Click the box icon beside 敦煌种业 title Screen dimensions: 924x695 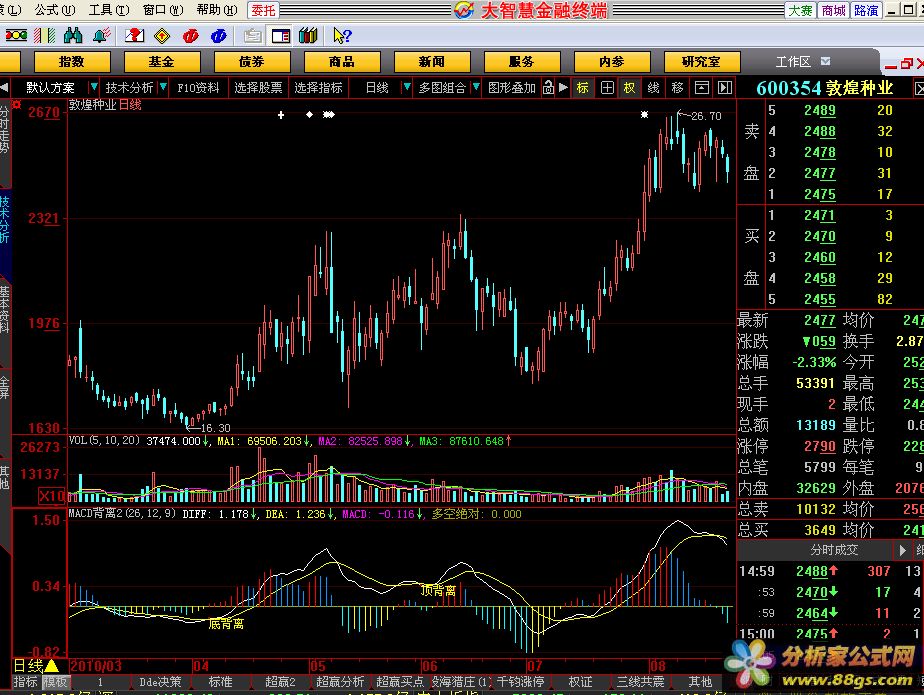click(919, 88)
